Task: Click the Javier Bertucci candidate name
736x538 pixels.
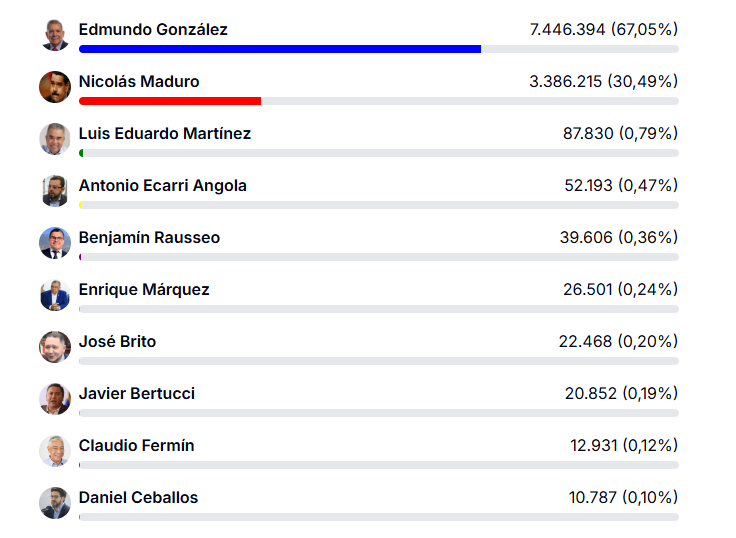Action: [x=137, y=393]
